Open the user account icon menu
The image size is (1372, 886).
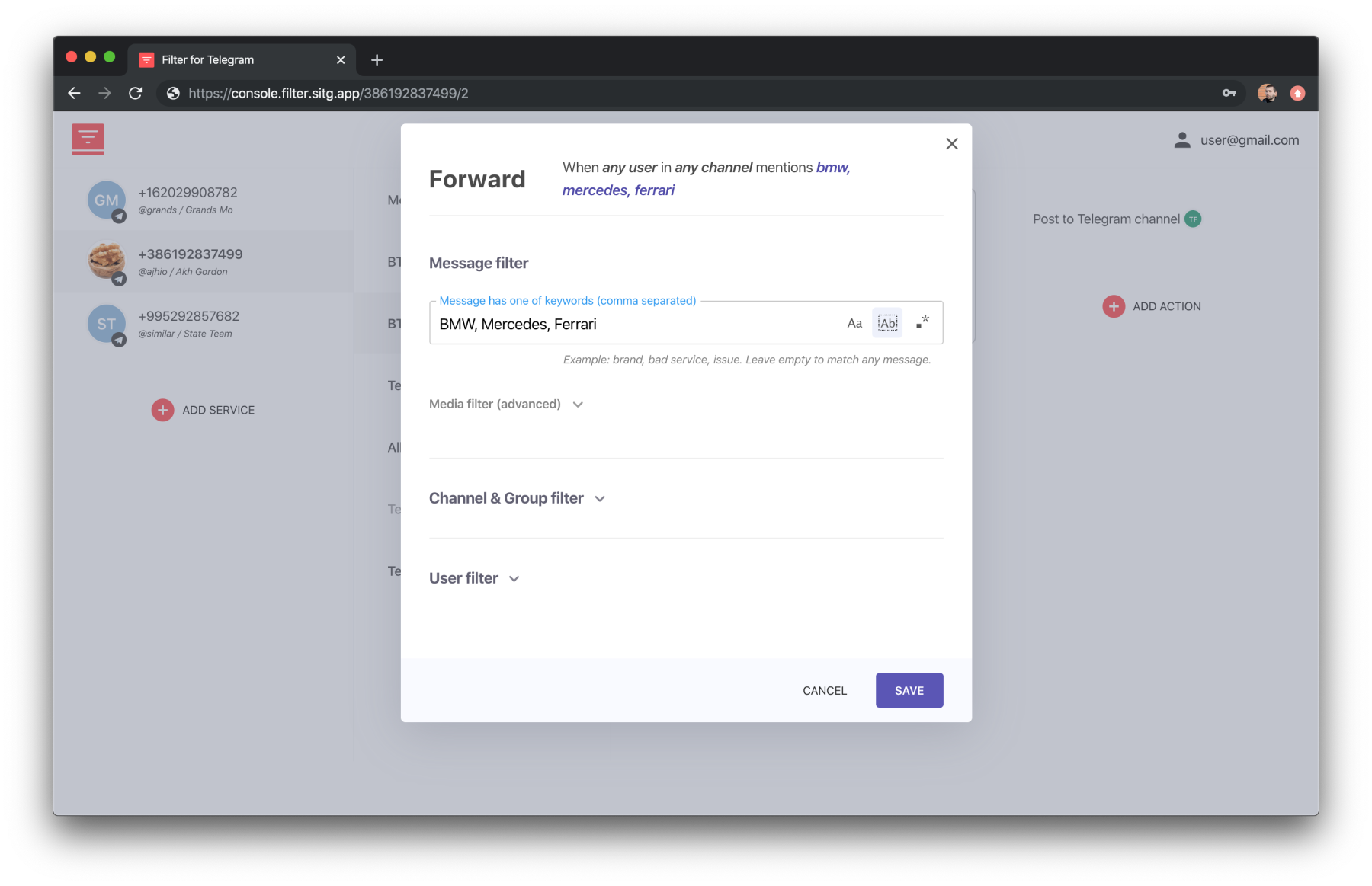pyautogui.click(x=1181, y=140)
